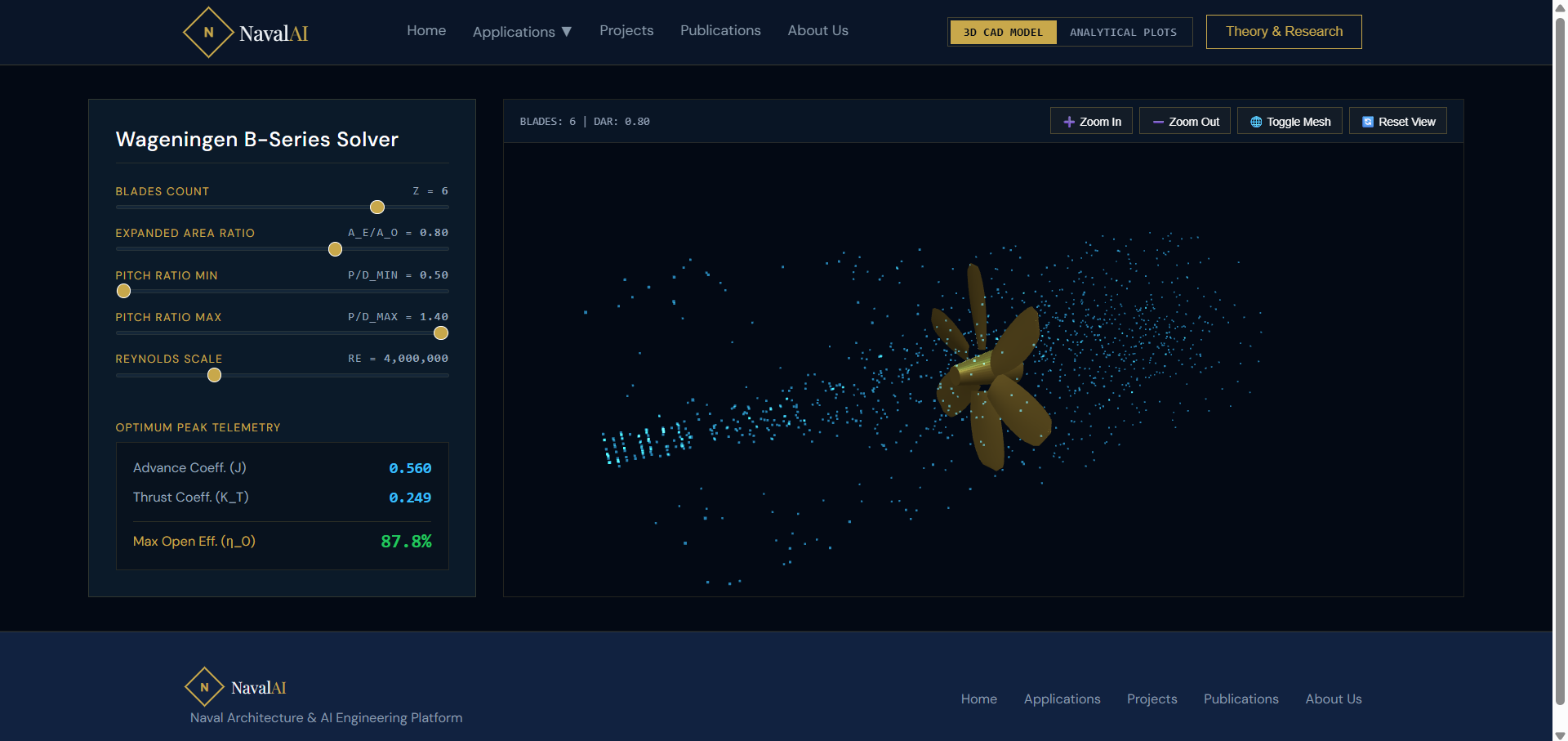Click the 'REYNOLDS SCALE' label
This screenshot has height=741, width=1568.
tap(169, 359)
